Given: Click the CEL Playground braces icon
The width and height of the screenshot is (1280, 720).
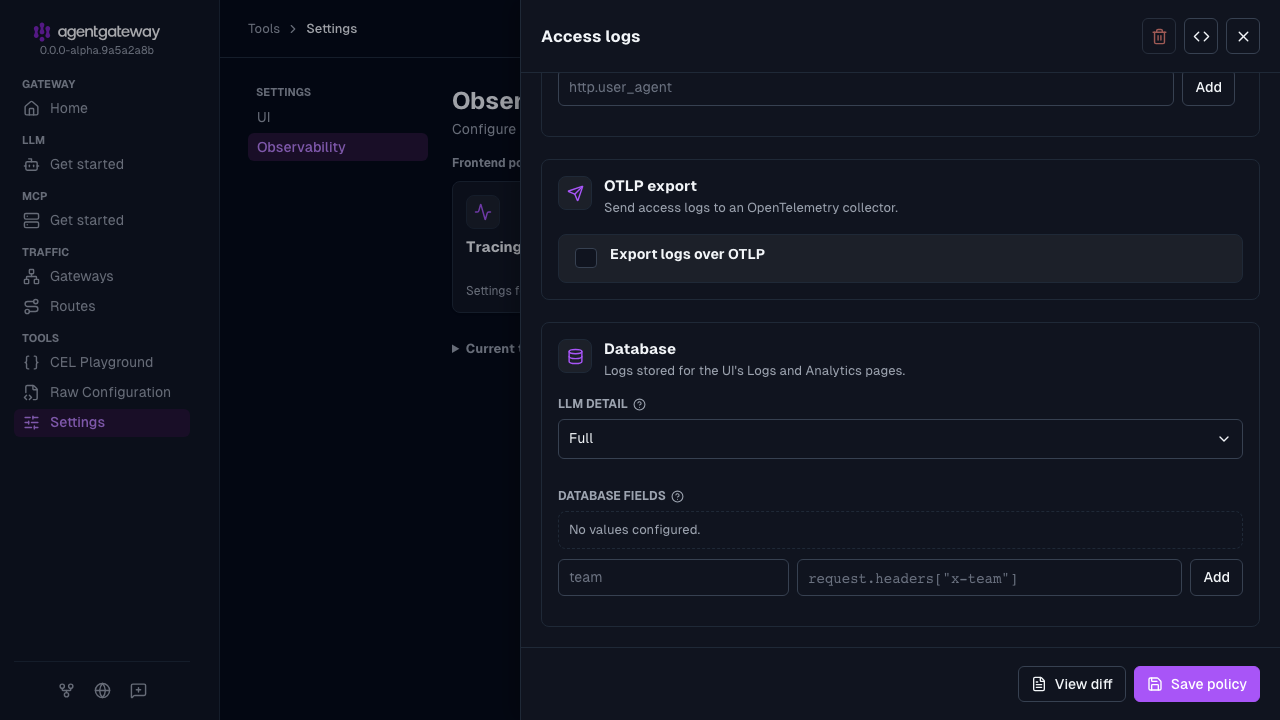Looking at the screenshot, I should (32, 362).
